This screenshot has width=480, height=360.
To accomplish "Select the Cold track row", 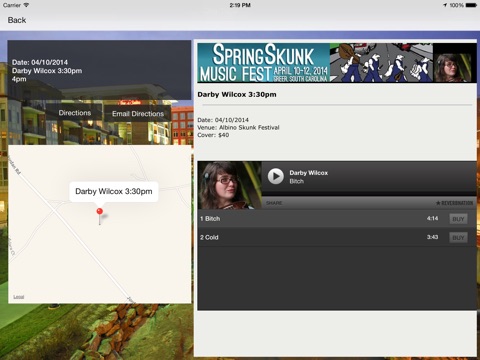I will click(x=337, y=237).
